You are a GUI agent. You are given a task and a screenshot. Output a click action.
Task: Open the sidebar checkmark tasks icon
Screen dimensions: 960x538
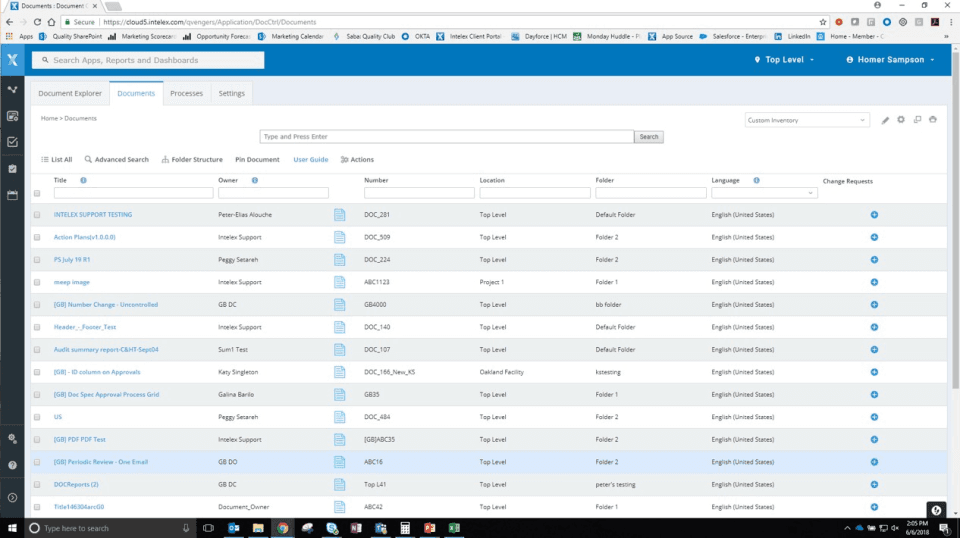(x=12, y=142)
